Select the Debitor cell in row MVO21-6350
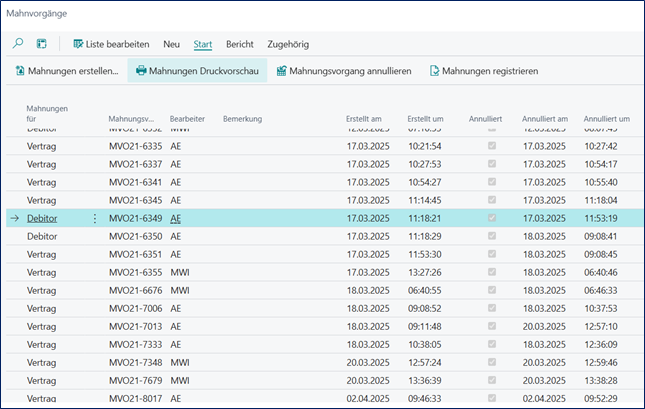This screenshot has height=409, width=645. [x=42, y=237]
